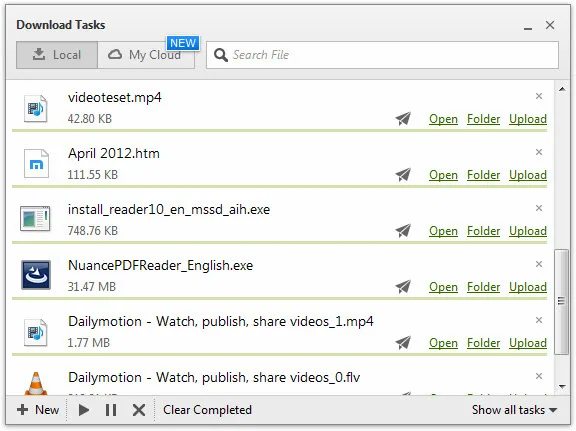Click the paper plane icon for videoteset.mp4
The image size is (576, 431).
pos(403,119)
